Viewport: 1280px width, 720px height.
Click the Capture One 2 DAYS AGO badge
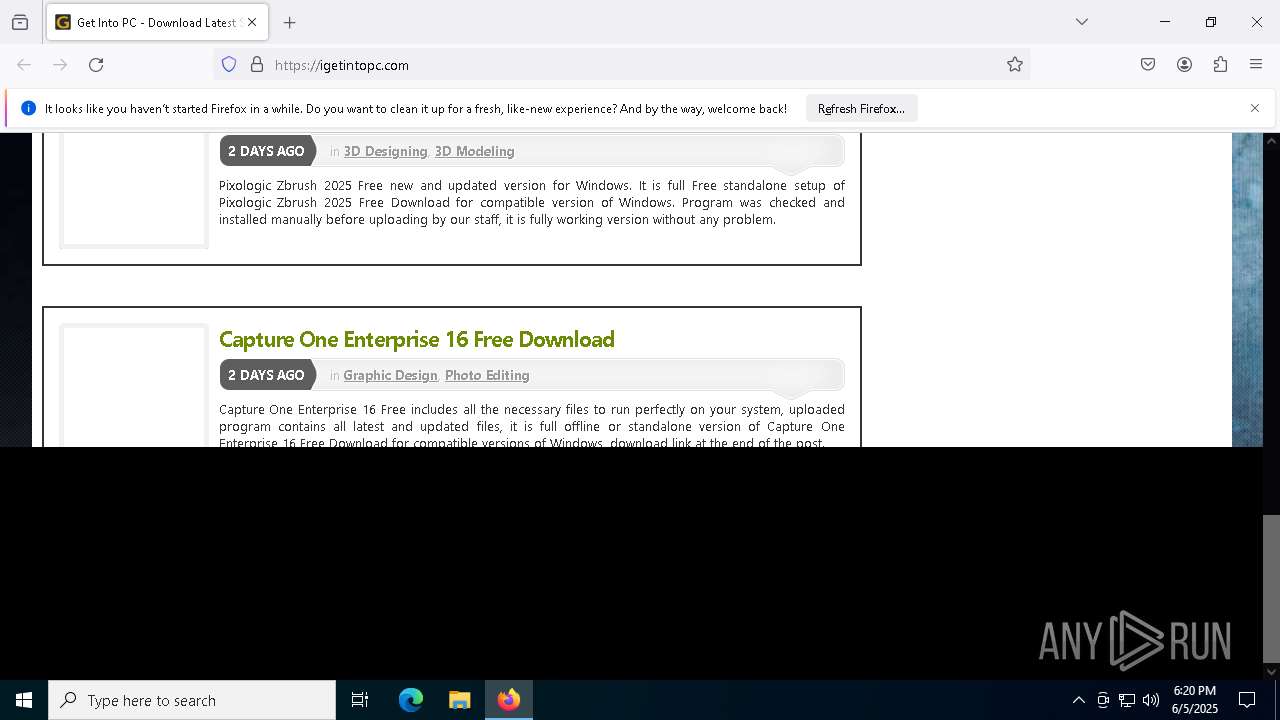[266, 375]
